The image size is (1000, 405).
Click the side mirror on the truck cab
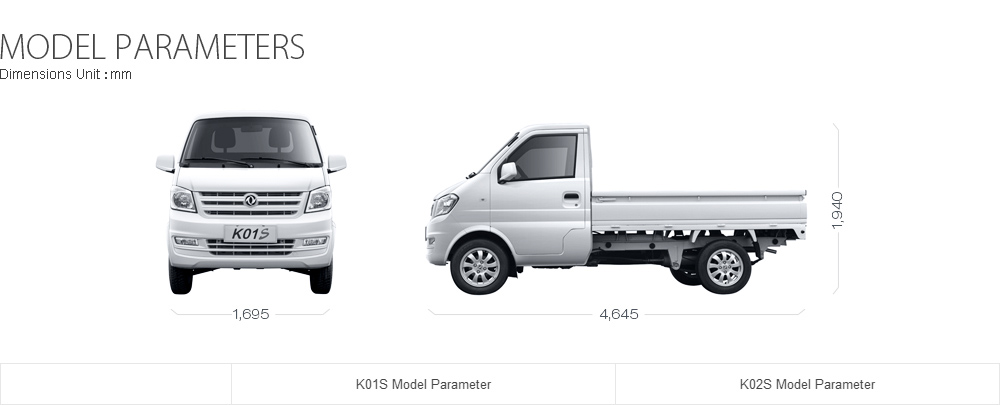[508, 172]
